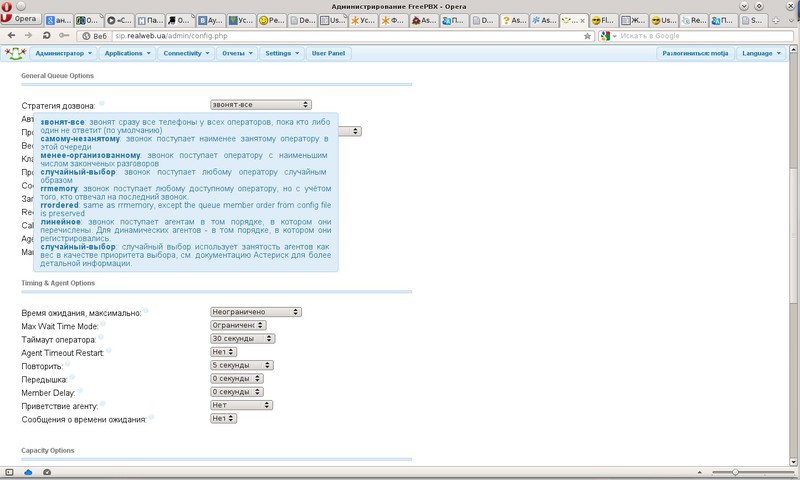The height and width of the screenshot is (480, 800).
Task: Open the Applications menu
Action: pyautogui.click(x=128, y=53)
